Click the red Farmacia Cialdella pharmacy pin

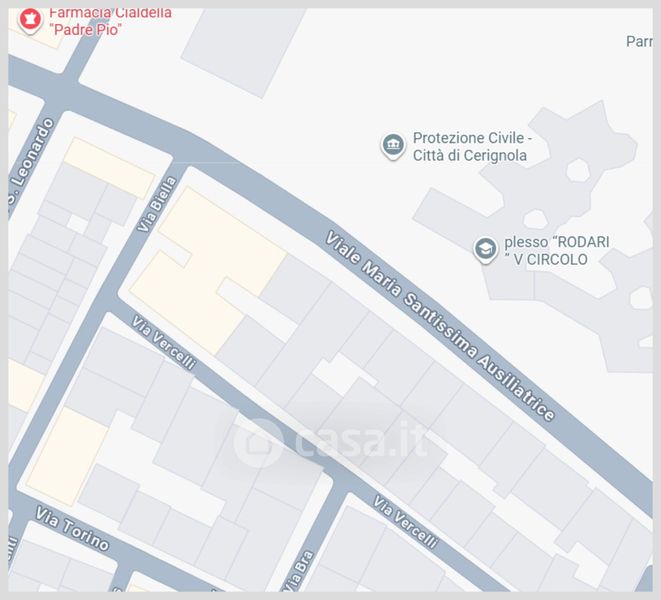point(30,20)
